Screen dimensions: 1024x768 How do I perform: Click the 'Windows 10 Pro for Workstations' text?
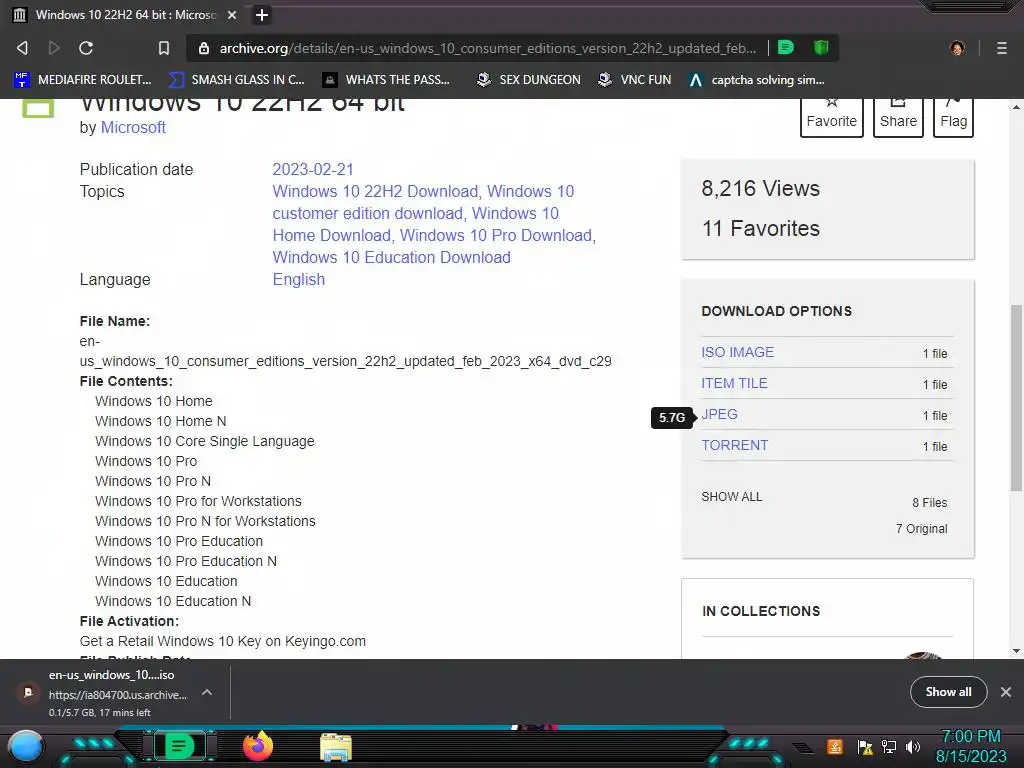click(198, 502)
